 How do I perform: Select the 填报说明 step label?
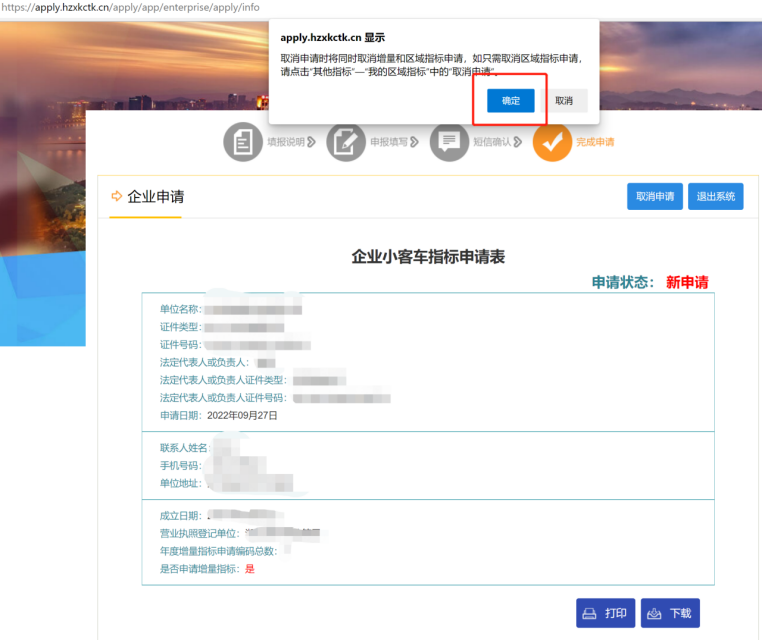[x=285, y=142]
